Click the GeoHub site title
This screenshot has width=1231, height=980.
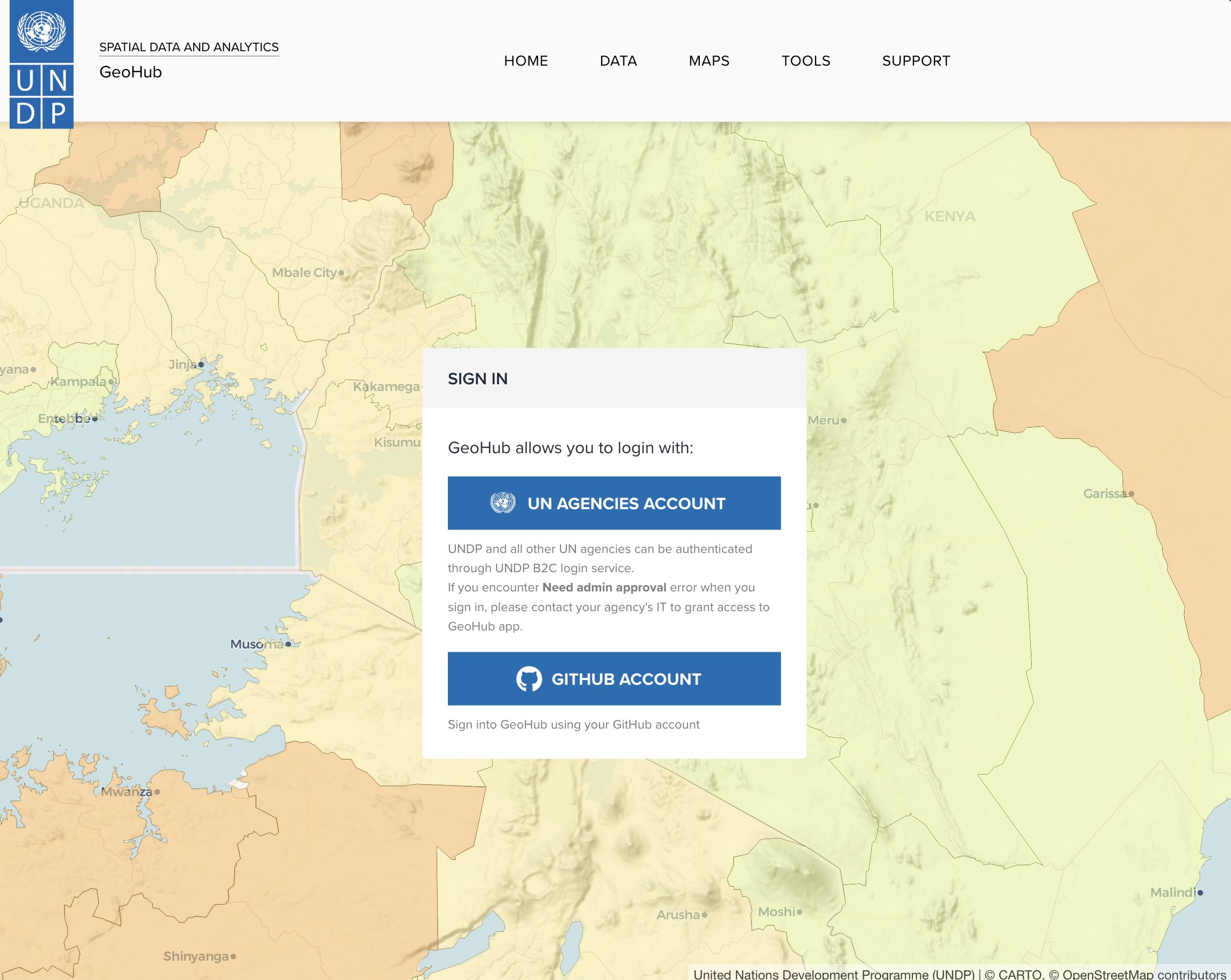click(x=130, y=72)
